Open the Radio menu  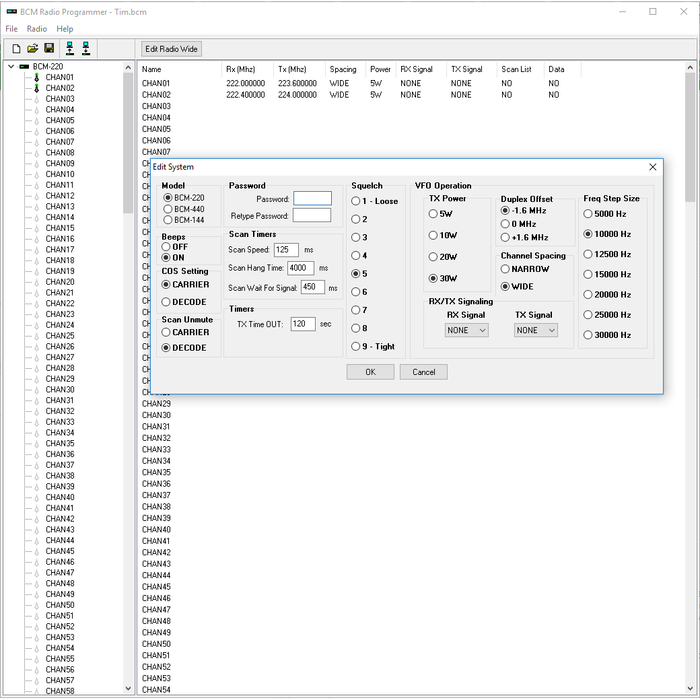click(36, 29)
